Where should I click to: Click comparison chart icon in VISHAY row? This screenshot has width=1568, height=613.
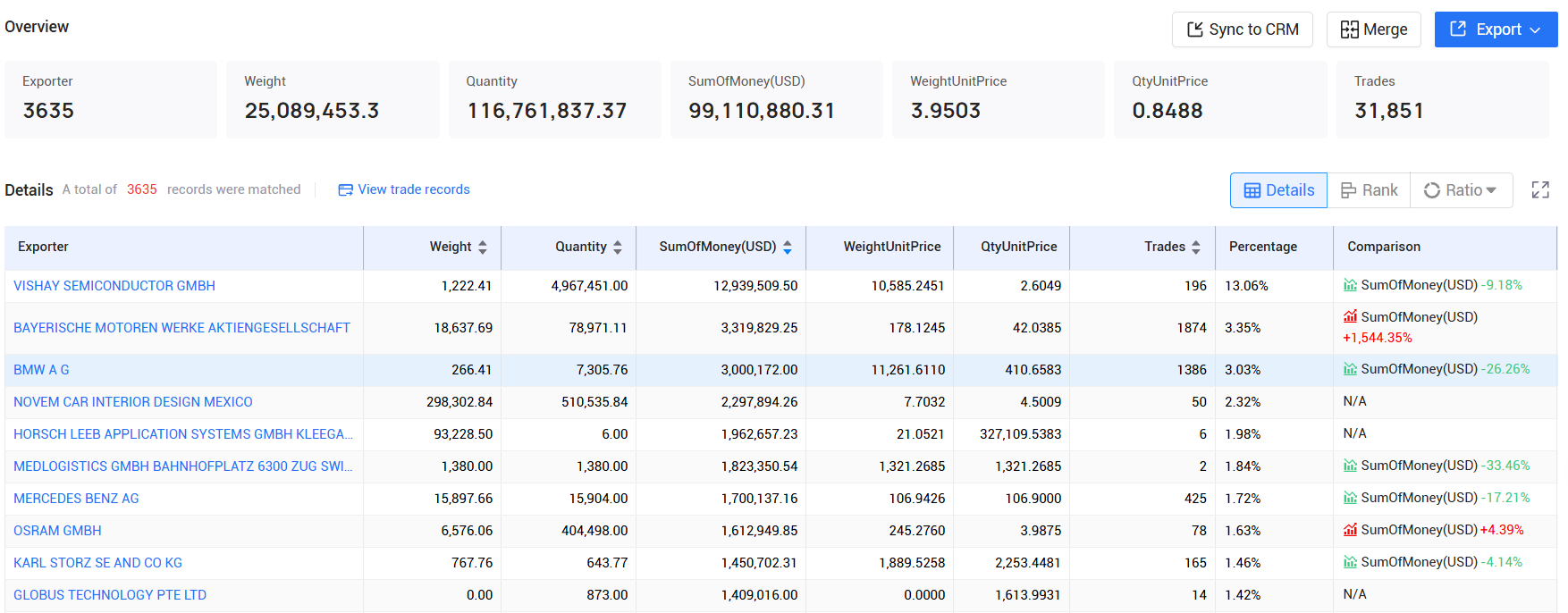tap(1350, 285)
